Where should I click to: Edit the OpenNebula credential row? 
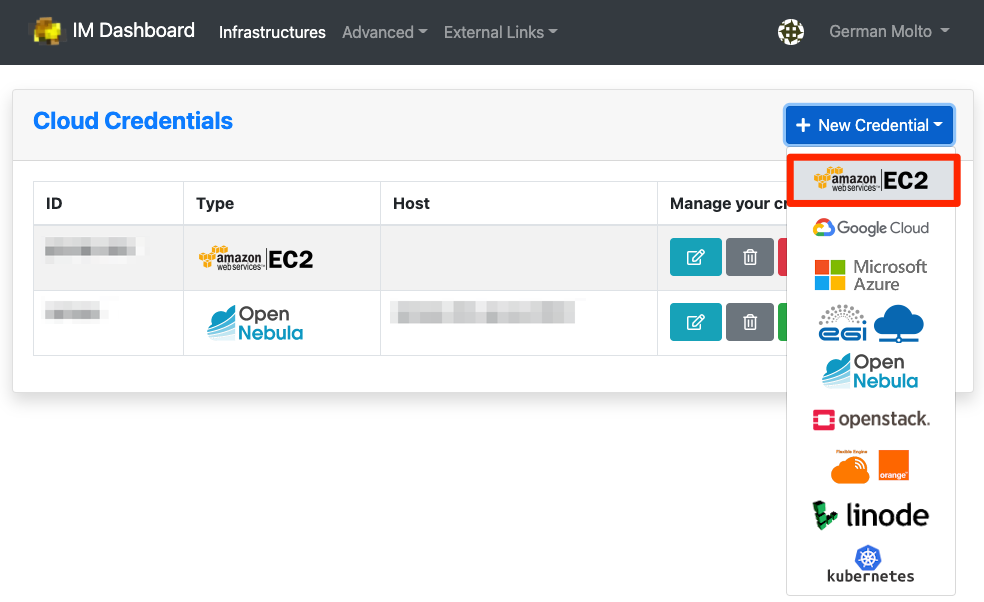[695, 322]
